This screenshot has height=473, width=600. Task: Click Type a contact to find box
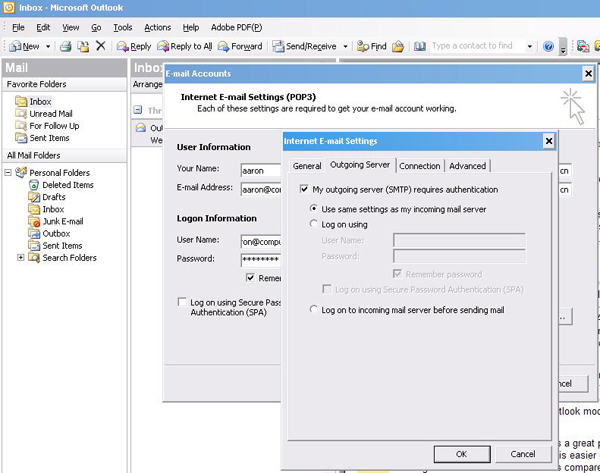[477, 46]
